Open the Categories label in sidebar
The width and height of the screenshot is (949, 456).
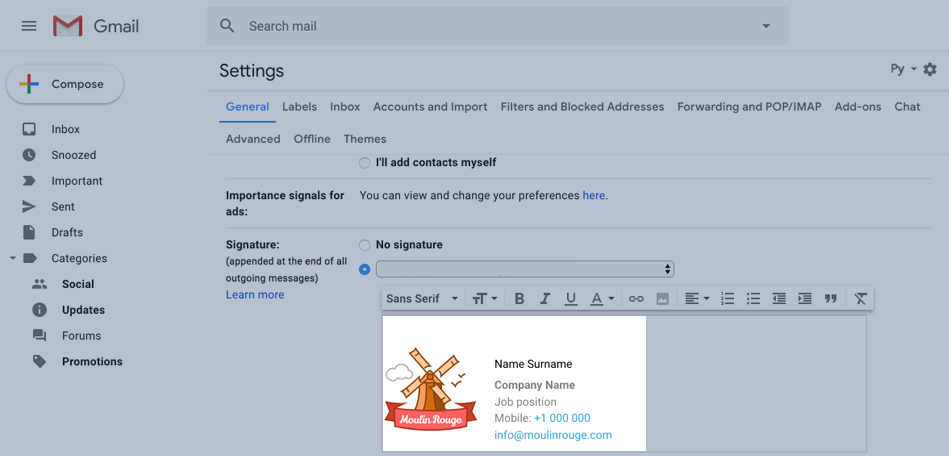click(x=79, y=259)
